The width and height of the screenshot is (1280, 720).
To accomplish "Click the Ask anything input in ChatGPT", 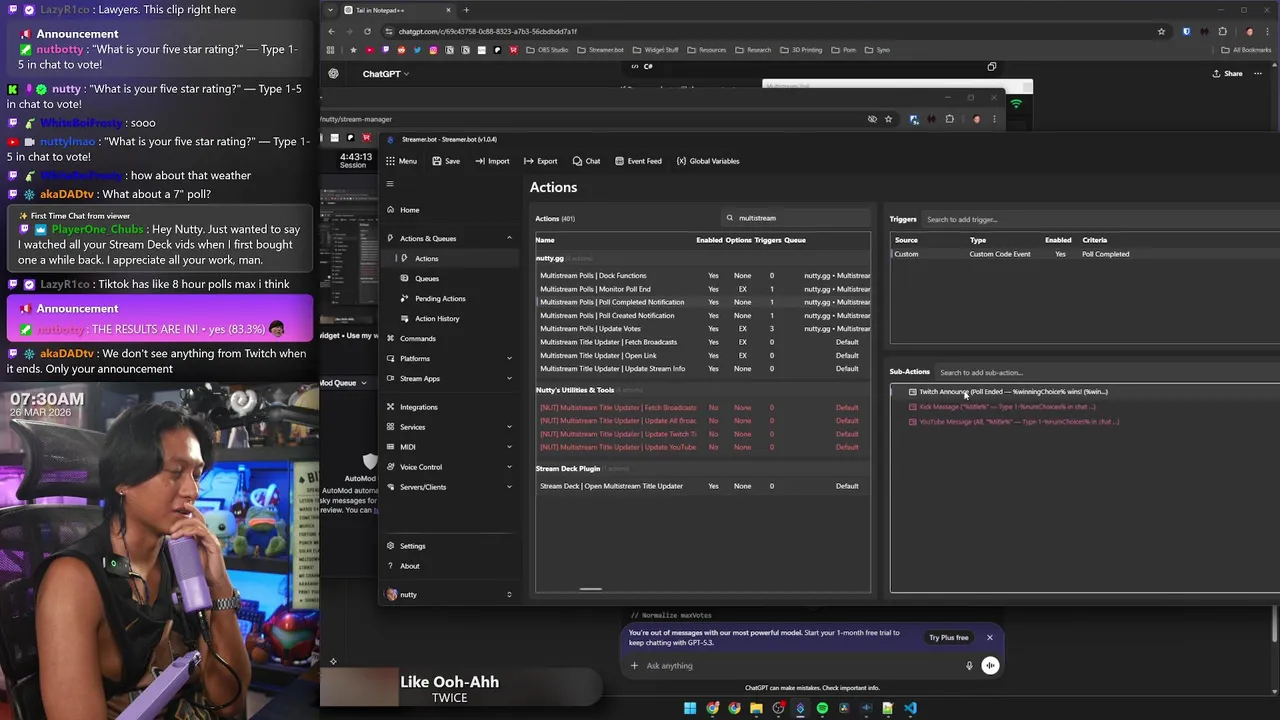I will (x=800, y=666).
